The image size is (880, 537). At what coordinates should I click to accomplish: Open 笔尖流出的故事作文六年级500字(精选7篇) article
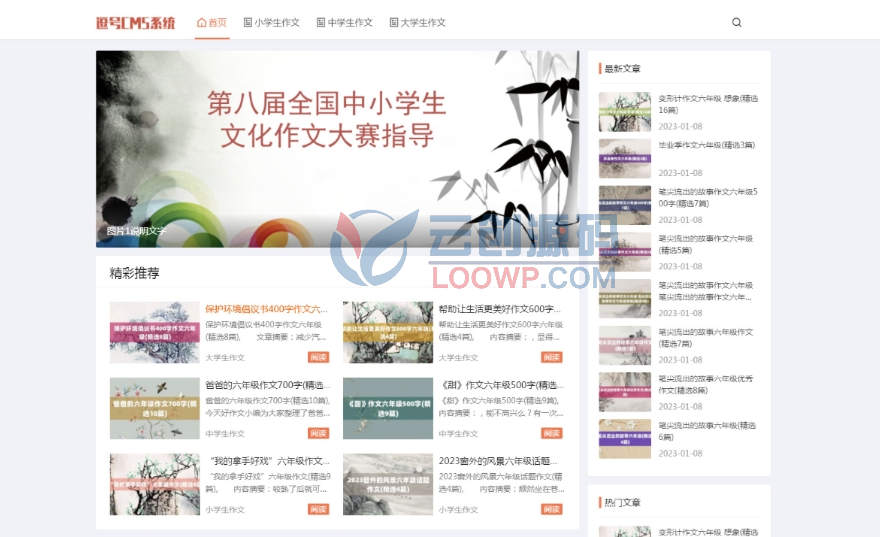click(708, 198)
